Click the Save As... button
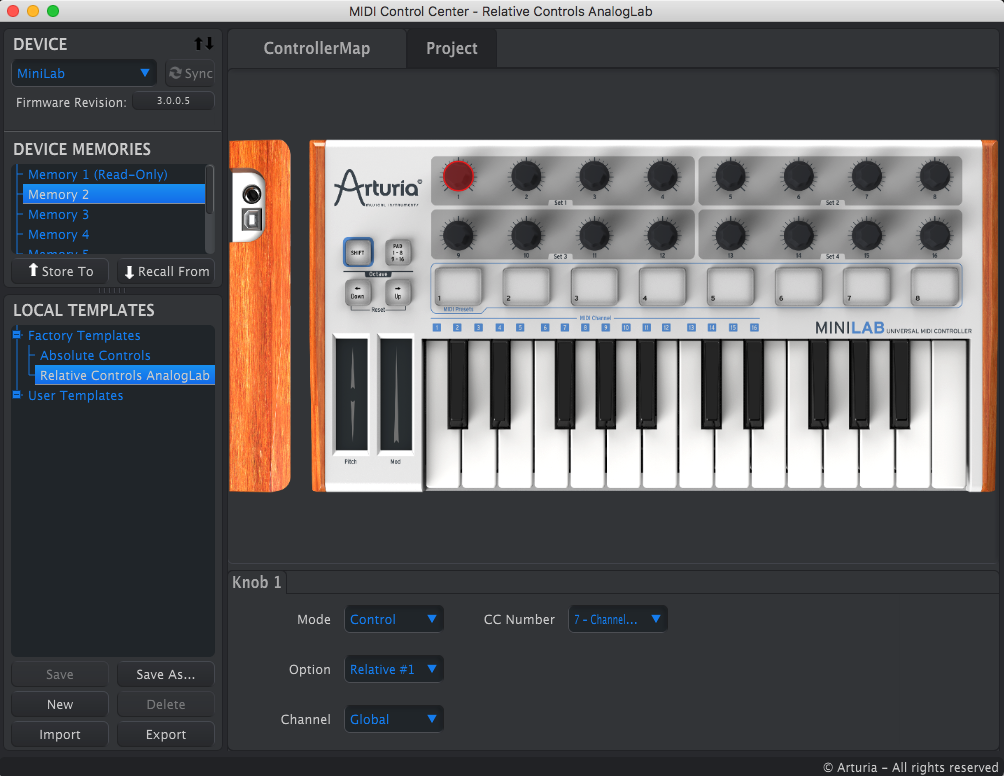Image resolution: width=1004 pixels, height=776 pixels. [x=166, y=674]
